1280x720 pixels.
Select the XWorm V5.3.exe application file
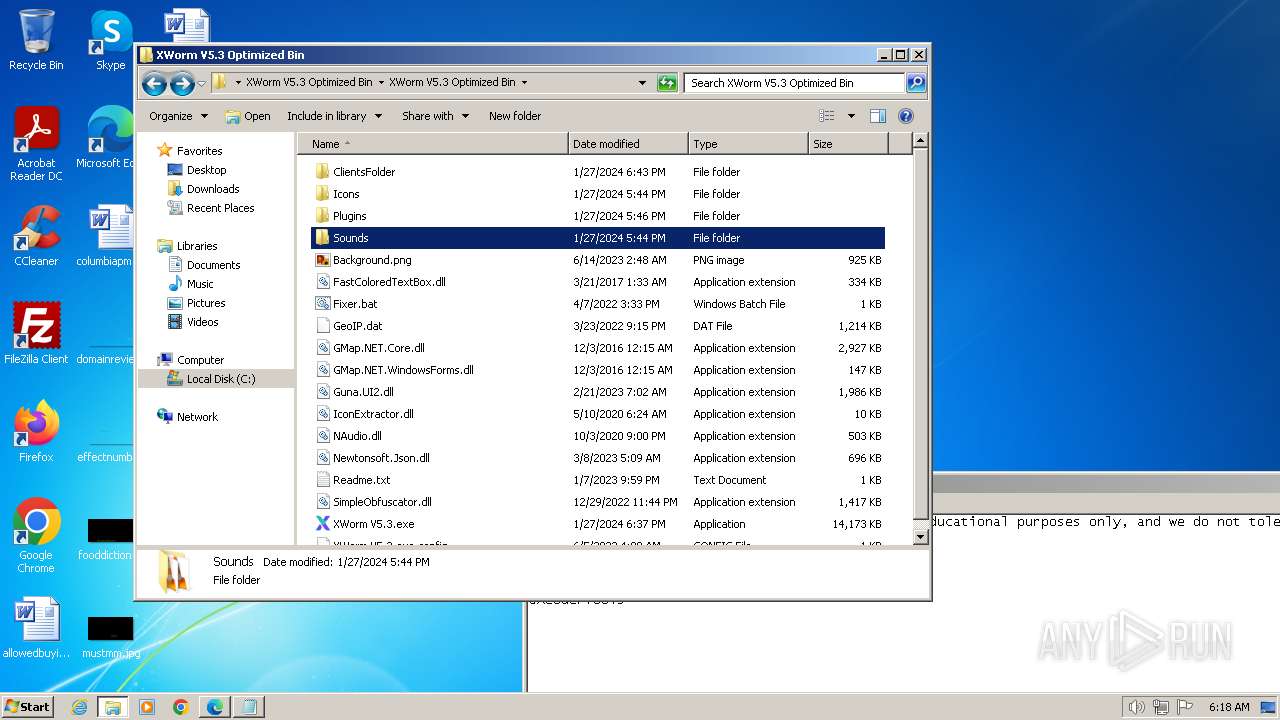372,524
